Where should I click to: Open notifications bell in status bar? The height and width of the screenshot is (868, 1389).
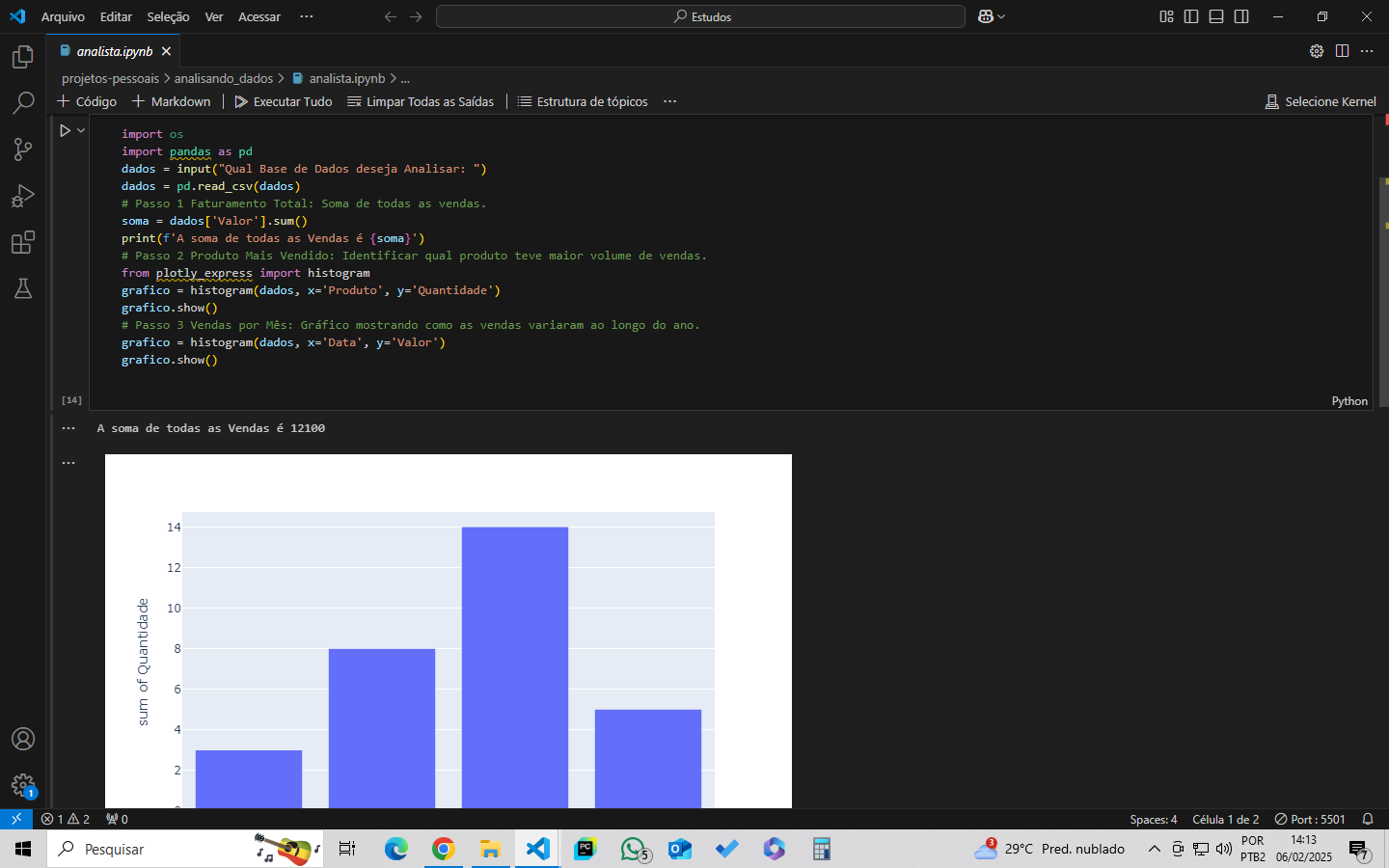1368,819
